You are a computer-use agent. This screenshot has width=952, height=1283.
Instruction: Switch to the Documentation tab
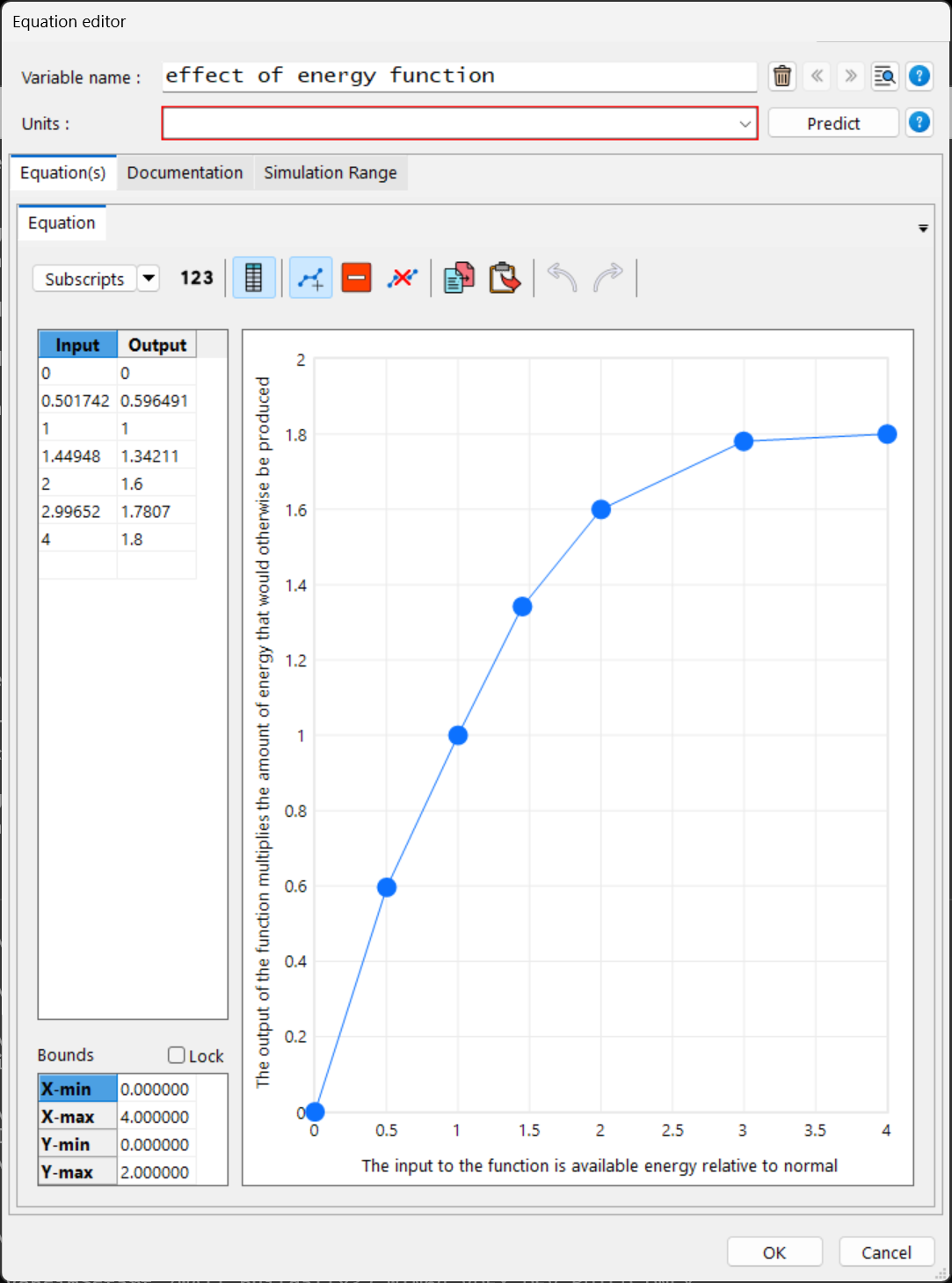[x=185, y=172]
